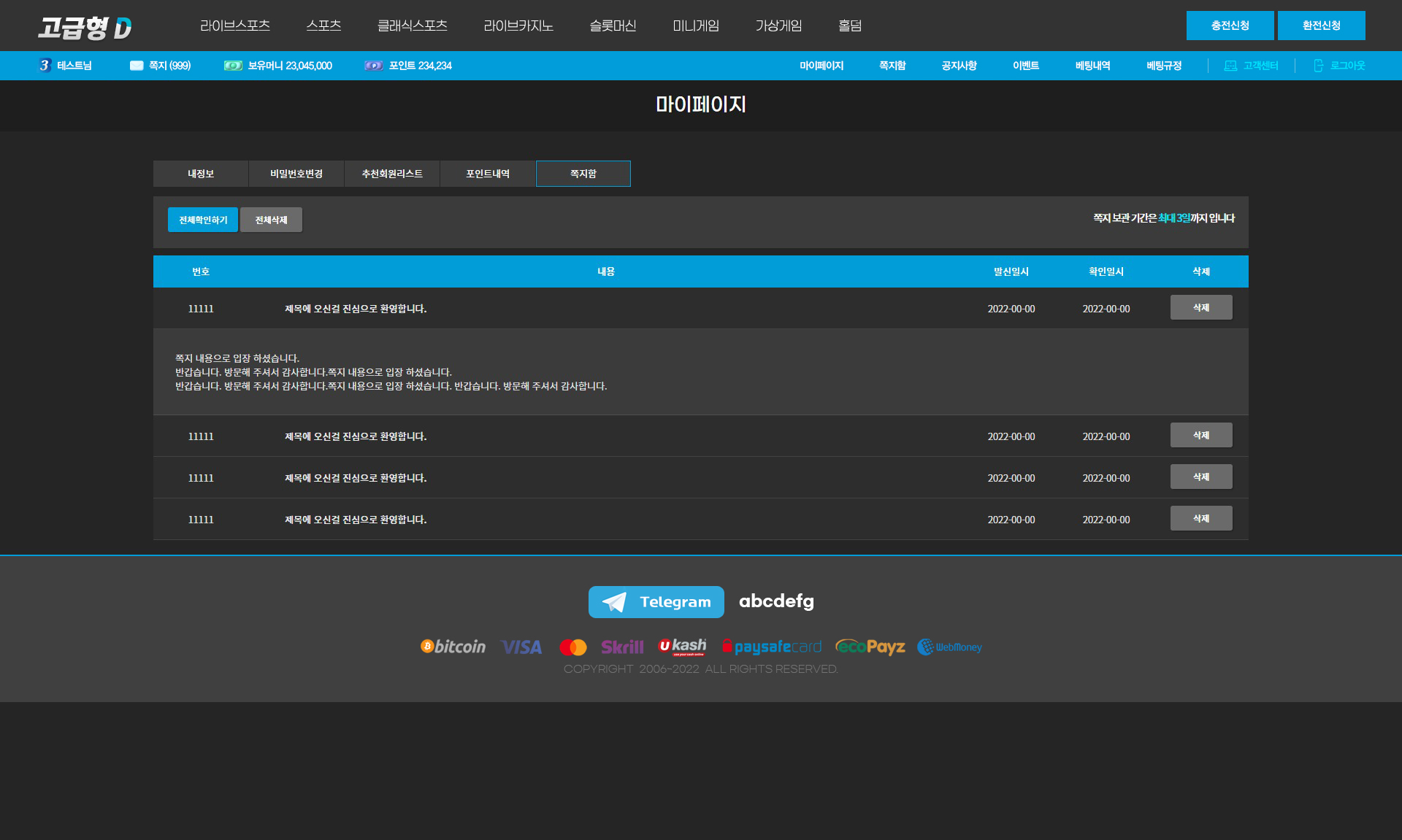Open 베팅규정 link

(x=1164, y=66)
